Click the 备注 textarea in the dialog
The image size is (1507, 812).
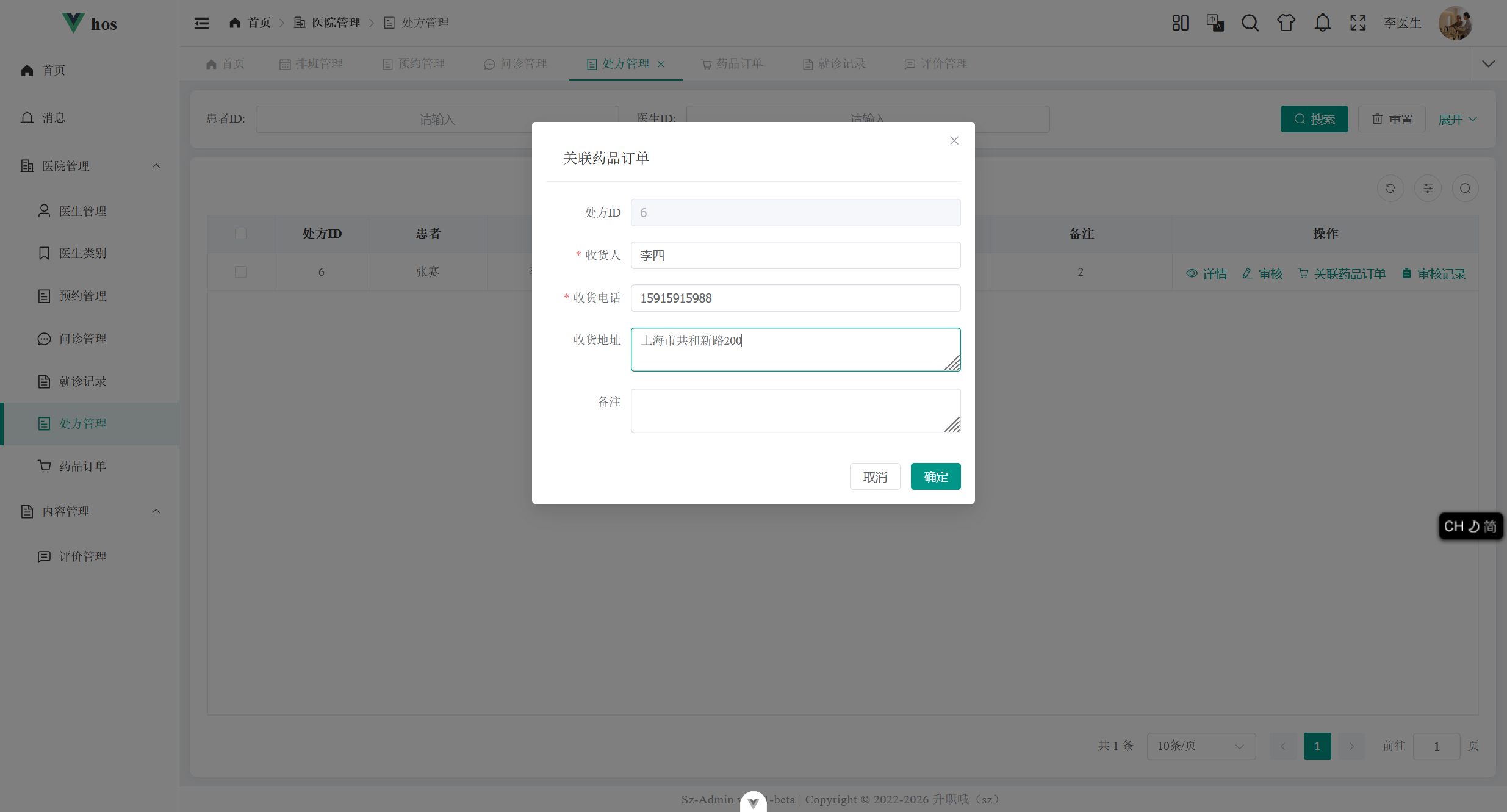click(x=795, y=411)
